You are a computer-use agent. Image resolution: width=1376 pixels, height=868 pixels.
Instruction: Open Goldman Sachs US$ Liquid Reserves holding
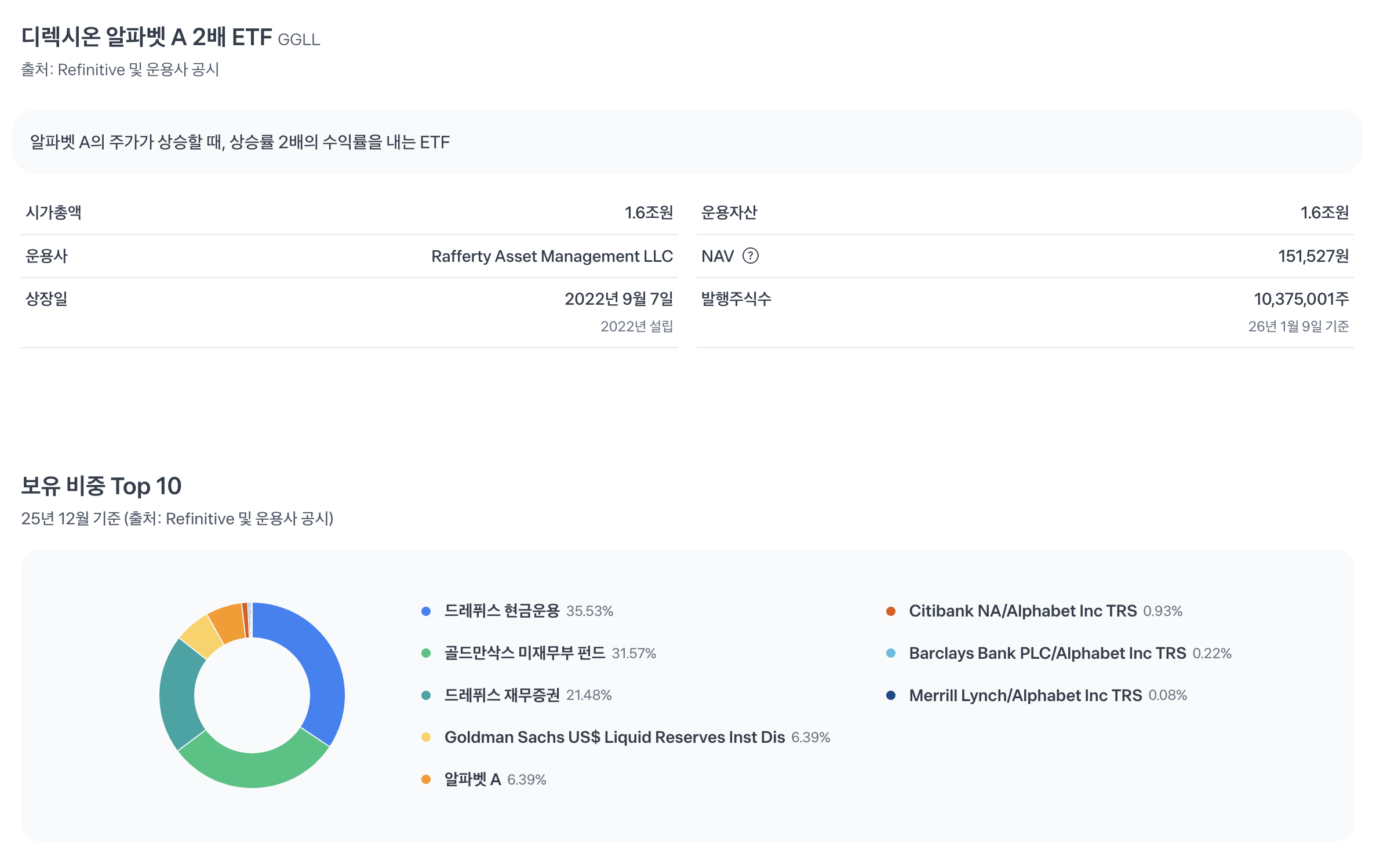pyautogui.click(x=614, y=737)
